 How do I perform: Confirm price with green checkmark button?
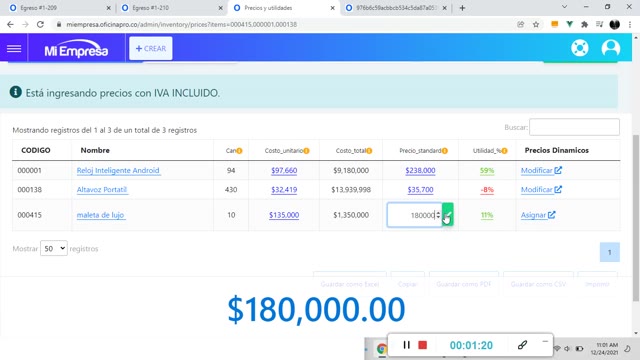448,215
